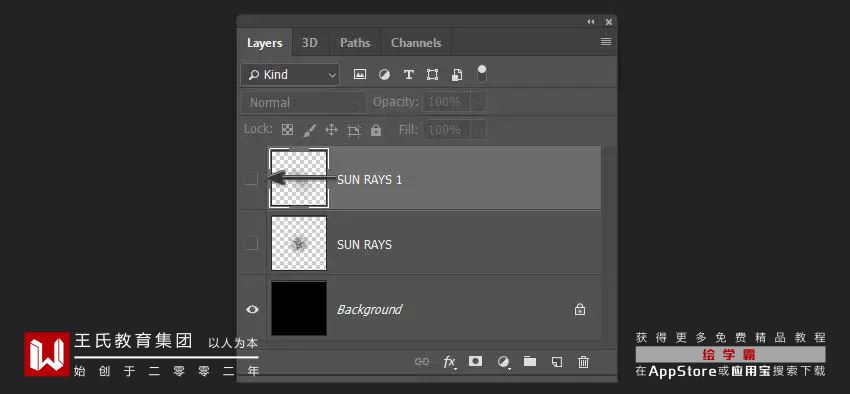850x394 pixels.
Task: Add layer mask icon
Action: 475,361
